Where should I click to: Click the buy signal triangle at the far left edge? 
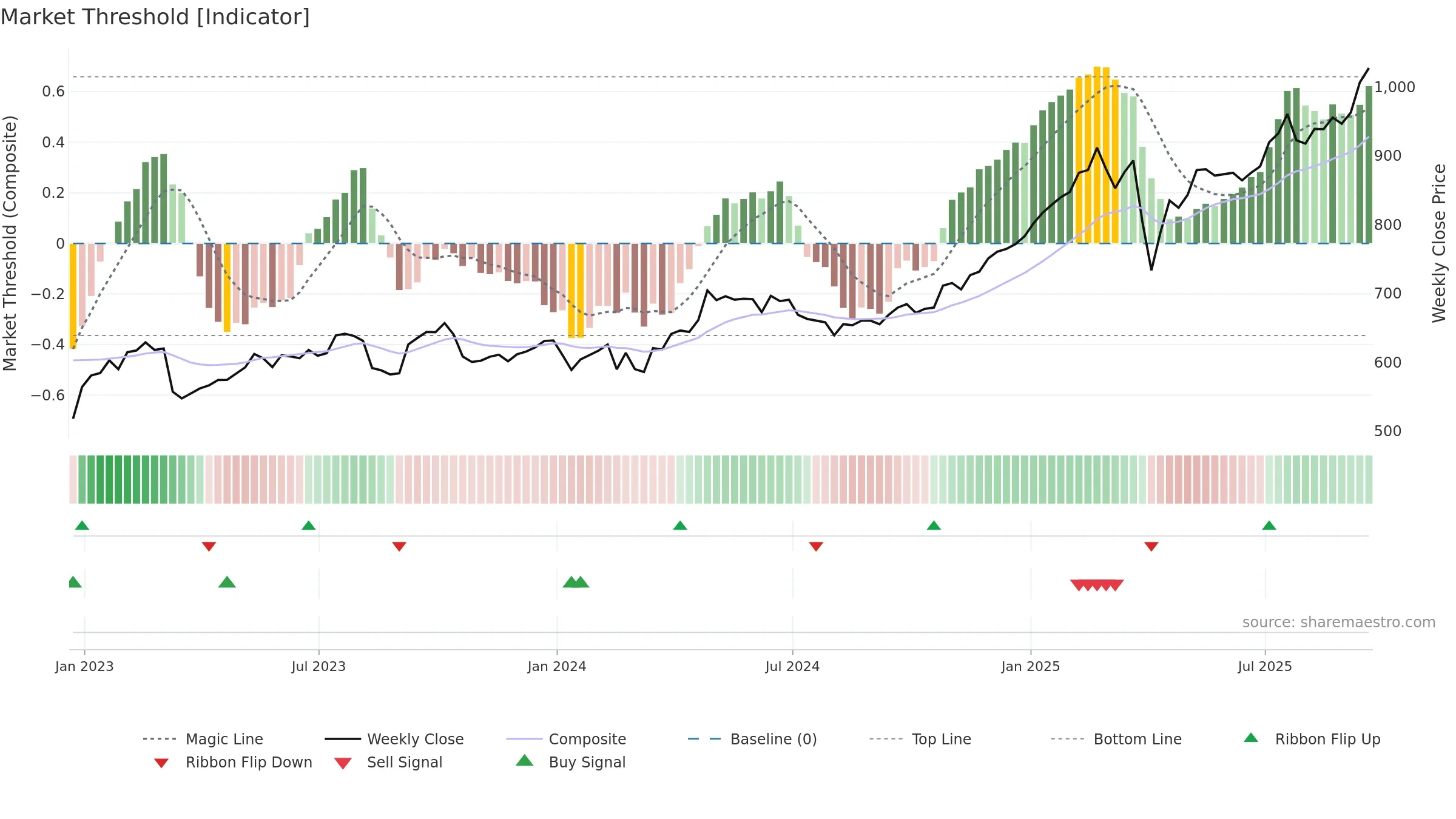(x=74, y=582)
